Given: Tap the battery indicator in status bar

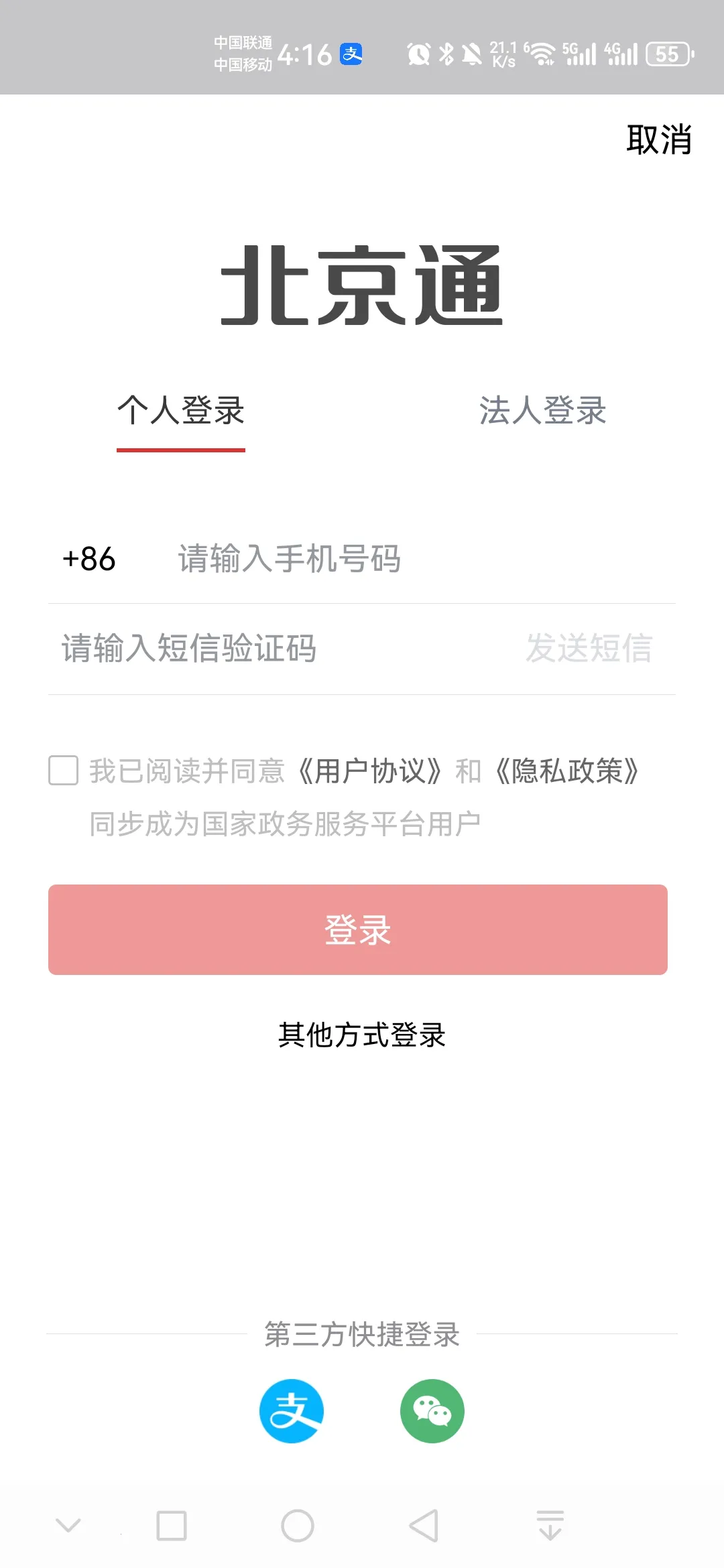Looking at the screenshot, I should pyautogui.click(x=669, y=54).
